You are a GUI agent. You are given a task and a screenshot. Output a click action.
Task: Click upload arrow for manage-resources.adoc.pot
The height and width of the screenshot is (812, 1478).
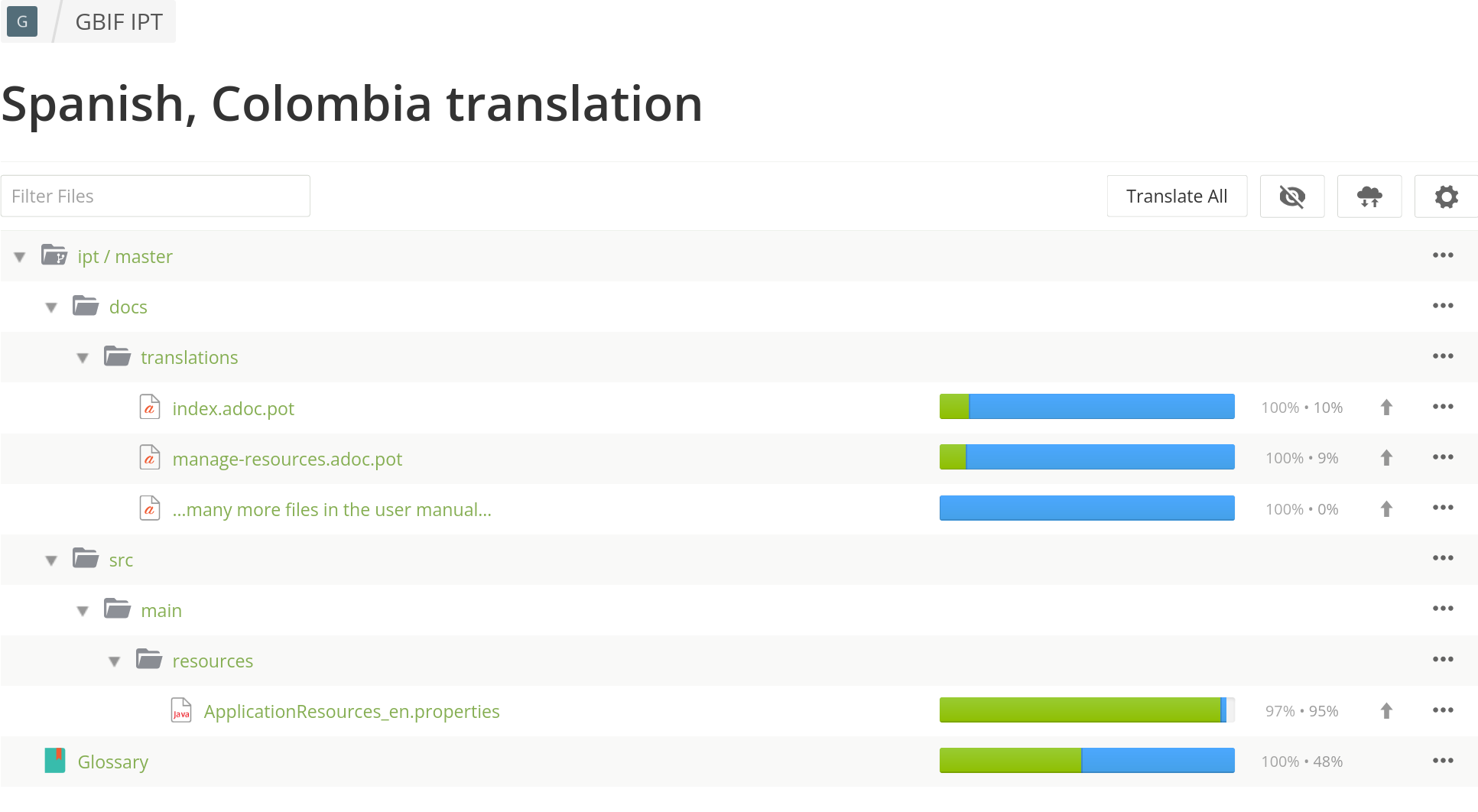click(x=1386, y=458)
